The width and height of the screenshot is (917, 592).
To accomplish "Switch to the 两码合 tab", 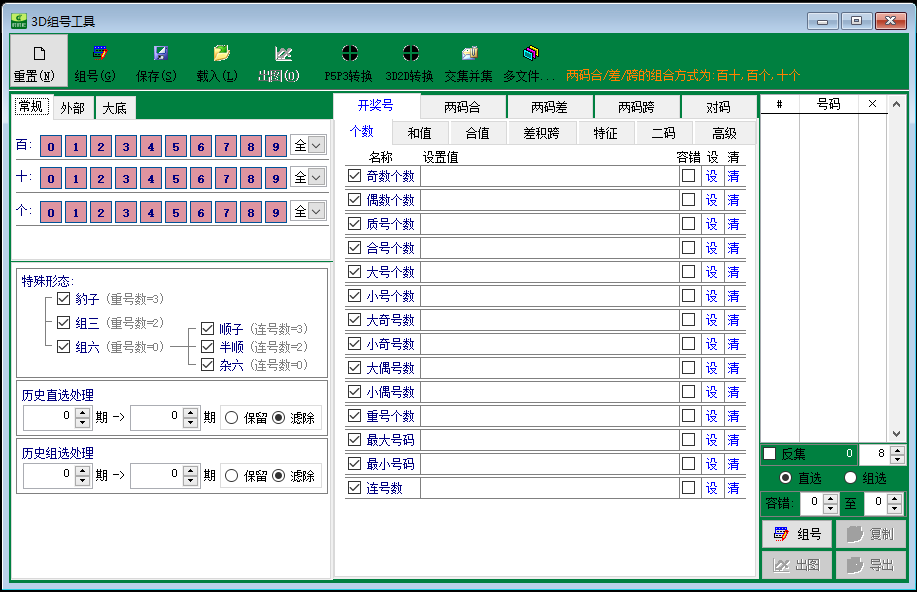I will pos(463,107).
